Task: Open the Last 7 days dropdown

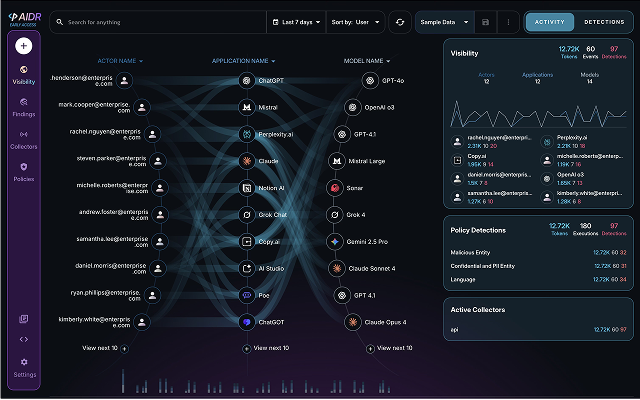Action: pos(296,22)
